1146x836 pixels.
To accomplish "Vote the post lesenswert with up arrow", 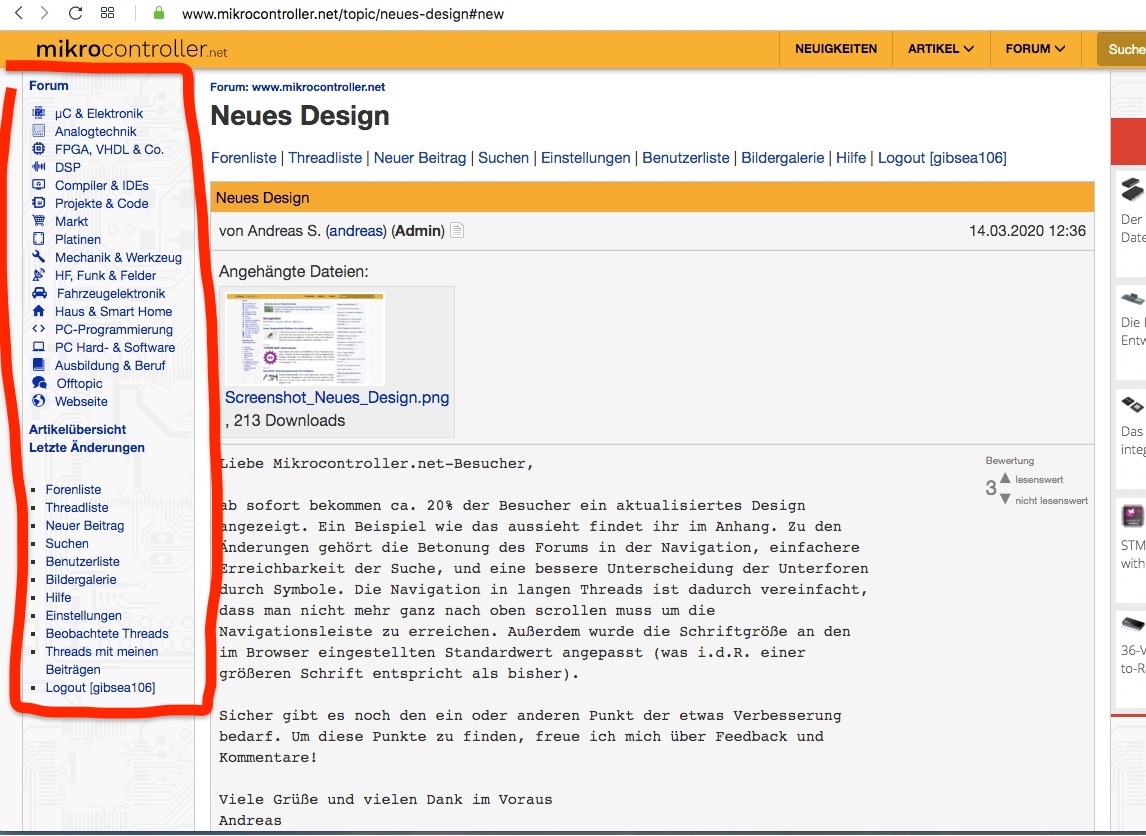I will coord(1005,478).
